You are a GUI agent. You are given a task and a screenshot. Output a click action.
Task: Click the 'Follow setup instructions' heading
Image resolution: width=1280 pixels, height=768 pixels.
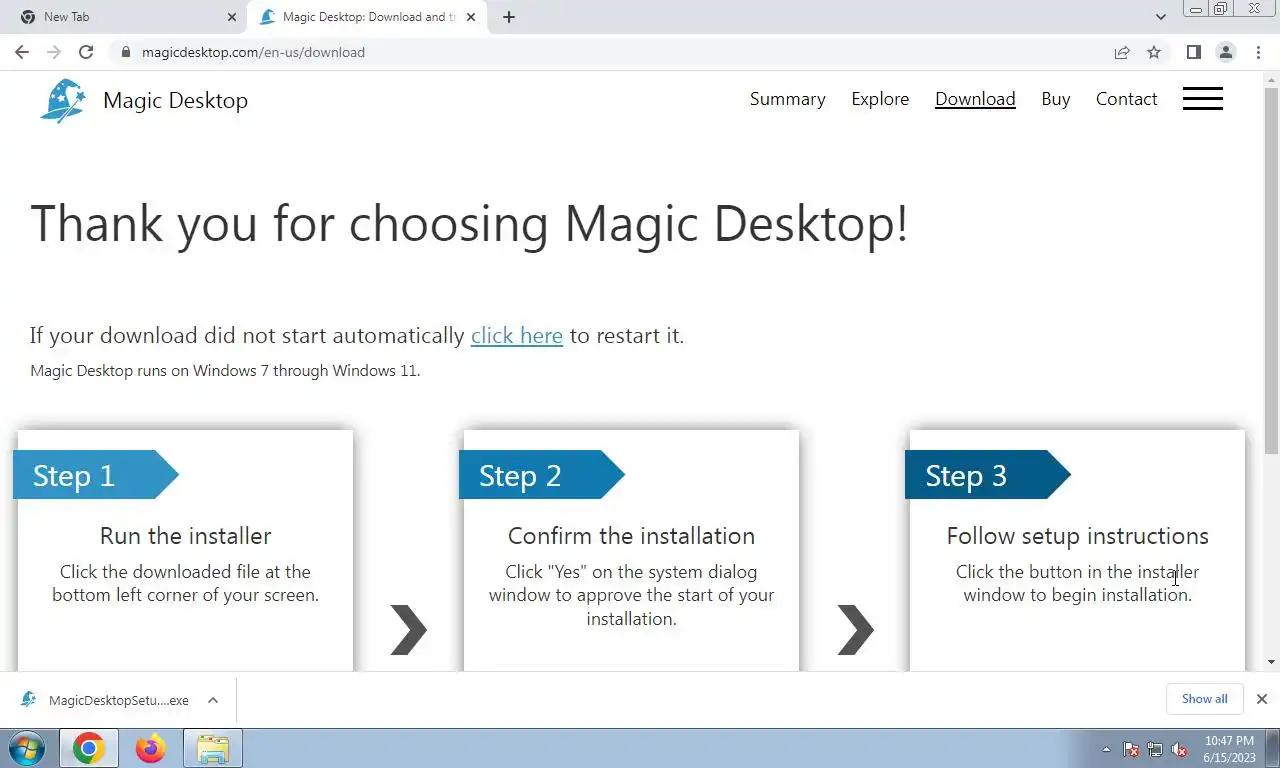1077,536
